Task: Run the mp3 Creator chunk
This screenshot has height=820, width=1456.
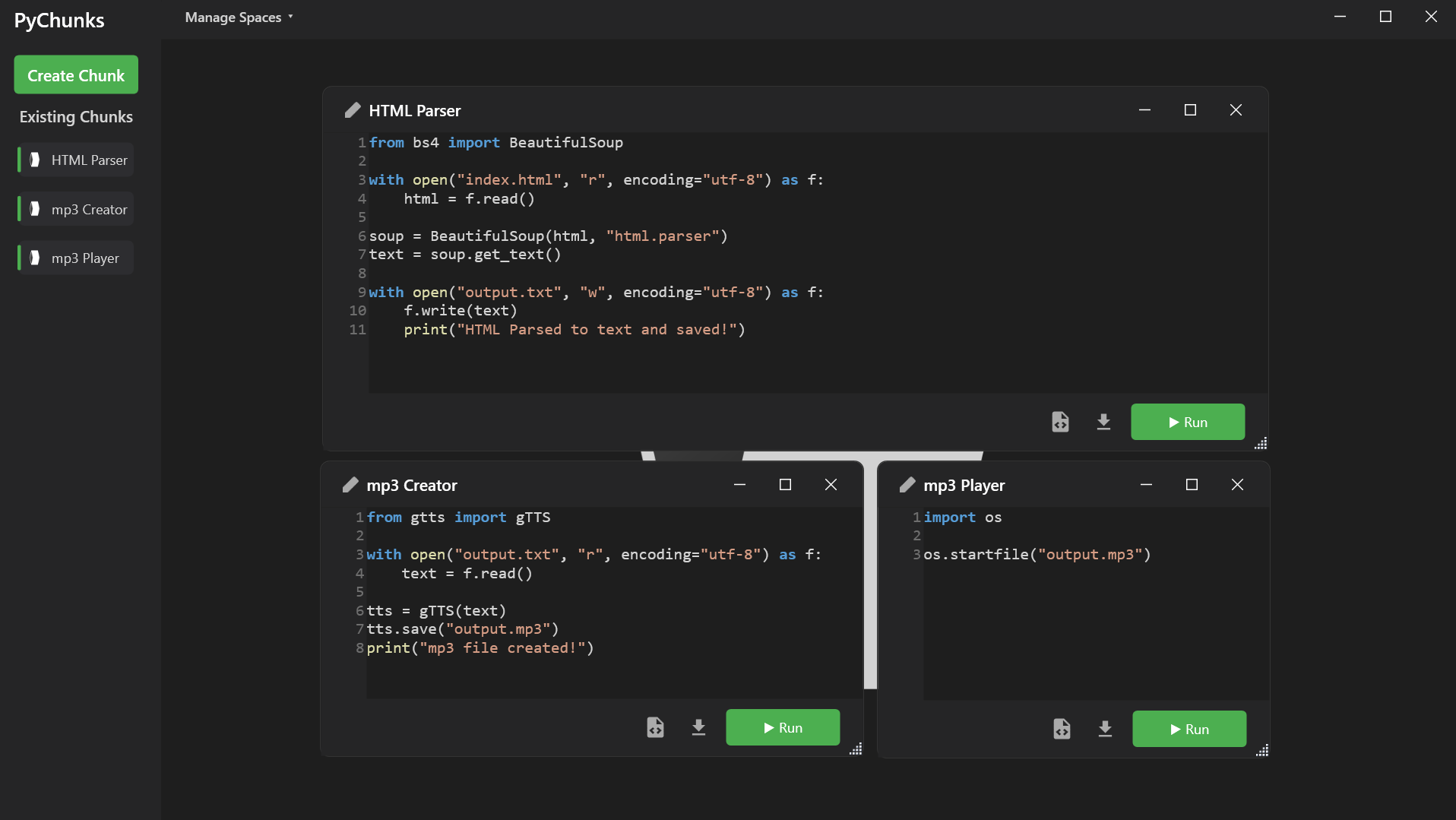Action: pos(783,727)
